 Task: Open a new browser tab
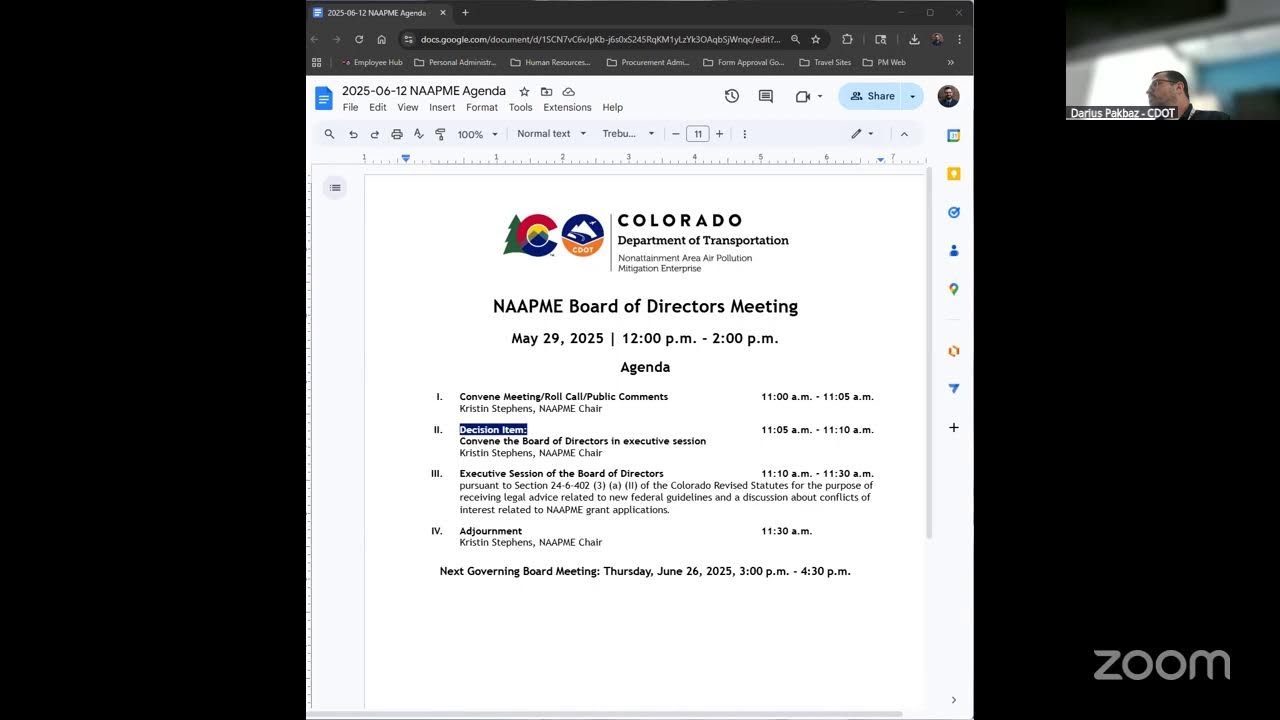tap(465, 13)
